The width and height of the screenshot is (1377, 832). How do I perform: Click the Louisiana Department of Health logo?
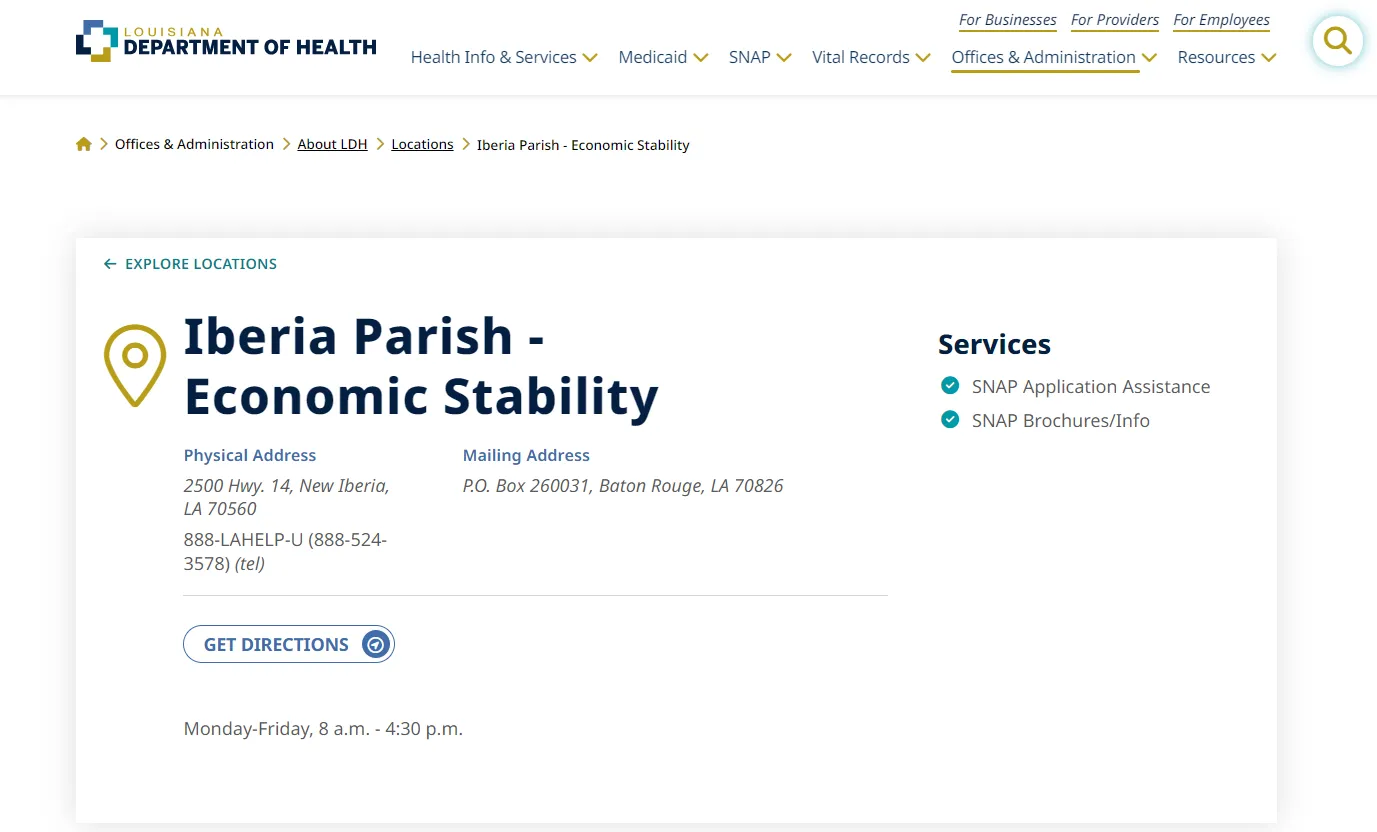point(226,41)
